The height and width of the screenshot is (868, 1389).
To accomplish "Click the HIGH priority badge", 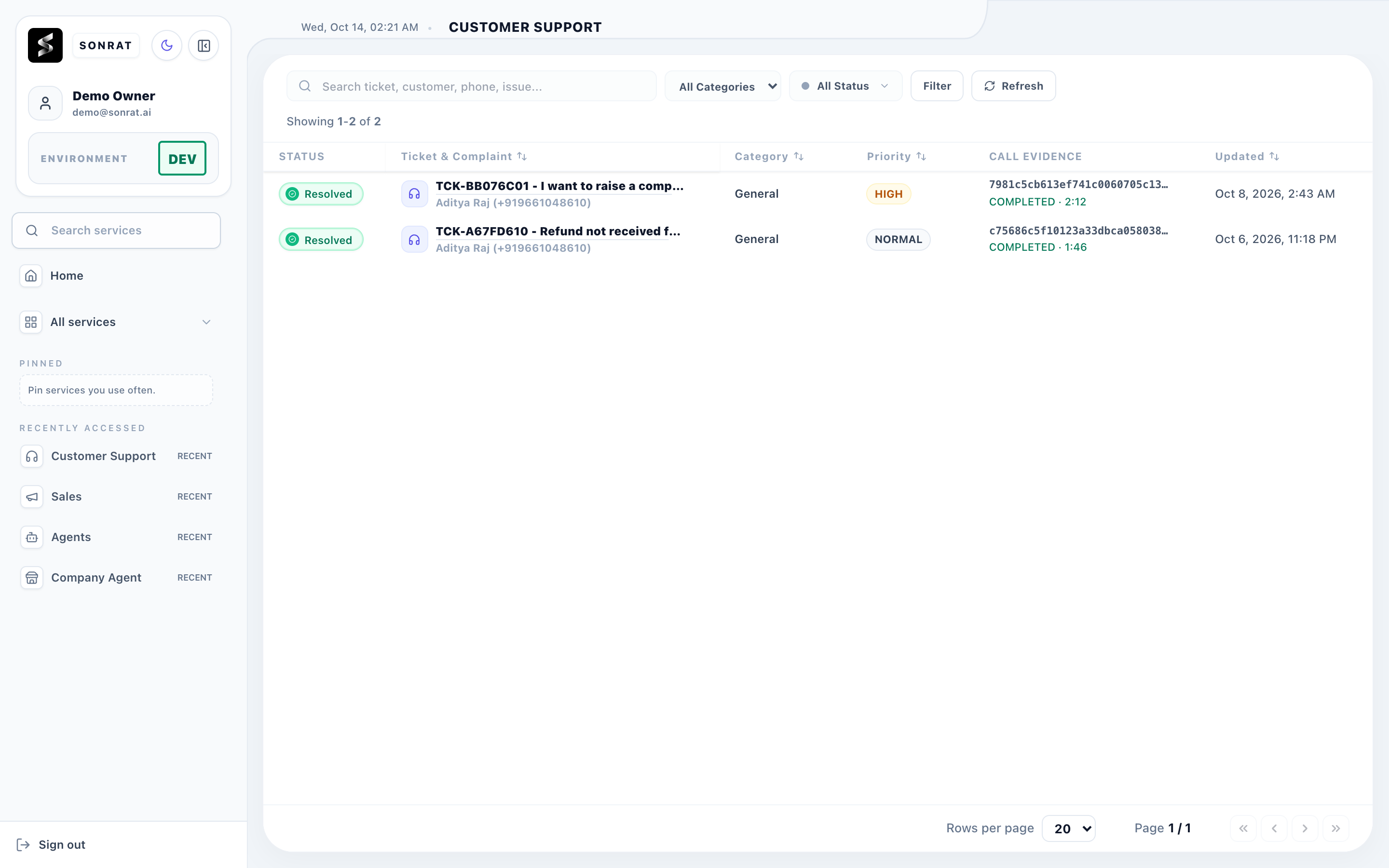I will [888, 194].
